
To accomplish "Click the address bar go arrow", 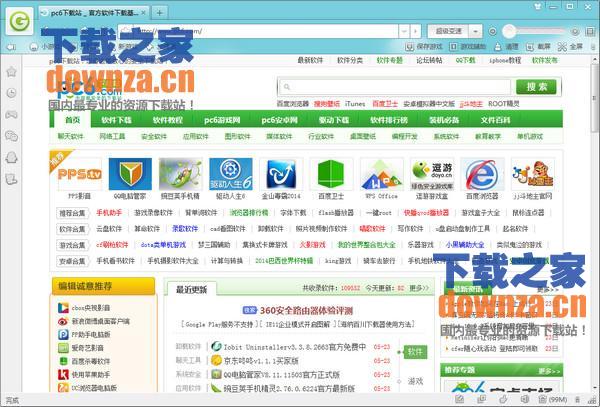I will pos(415,31).
